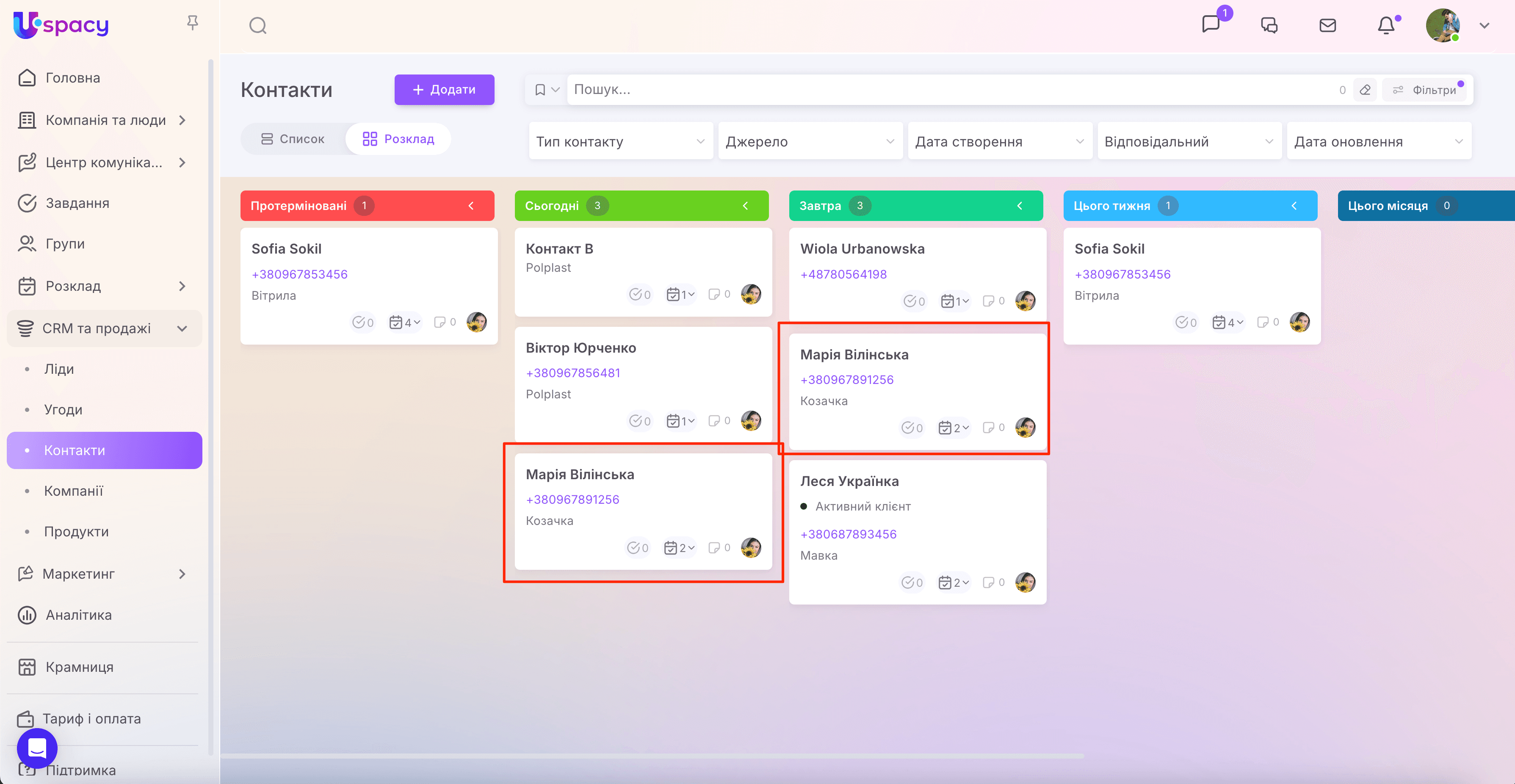
Task: Expand activities calendar on Цього тижня Sofia Sokil card
Action: point(1228,322)
